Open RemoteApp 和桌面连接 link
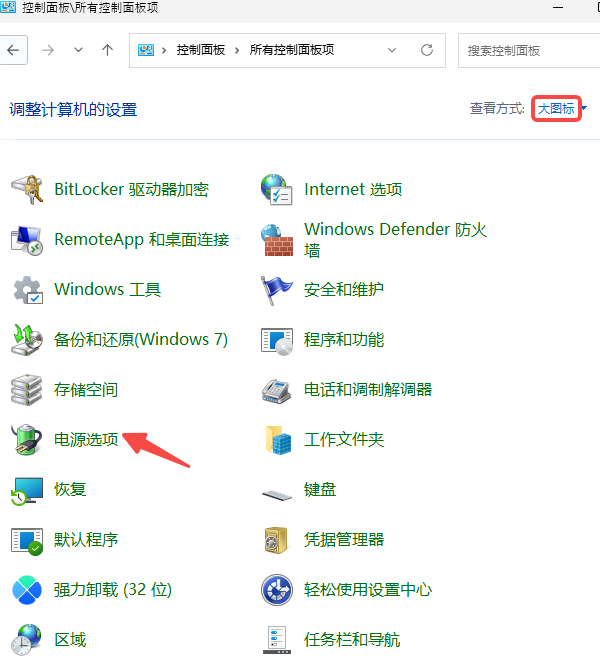This screenshot has width=600, height=666. [142, 240]
